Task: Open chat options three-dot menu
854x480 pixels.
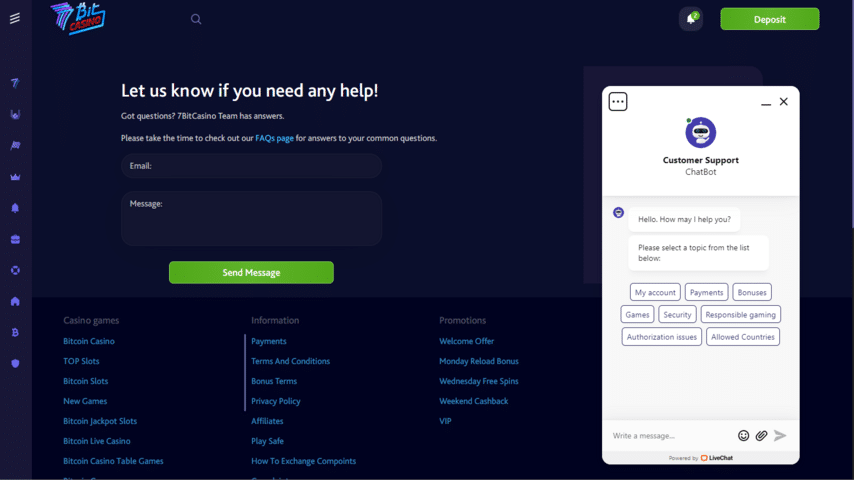Action: coord(618,102)
